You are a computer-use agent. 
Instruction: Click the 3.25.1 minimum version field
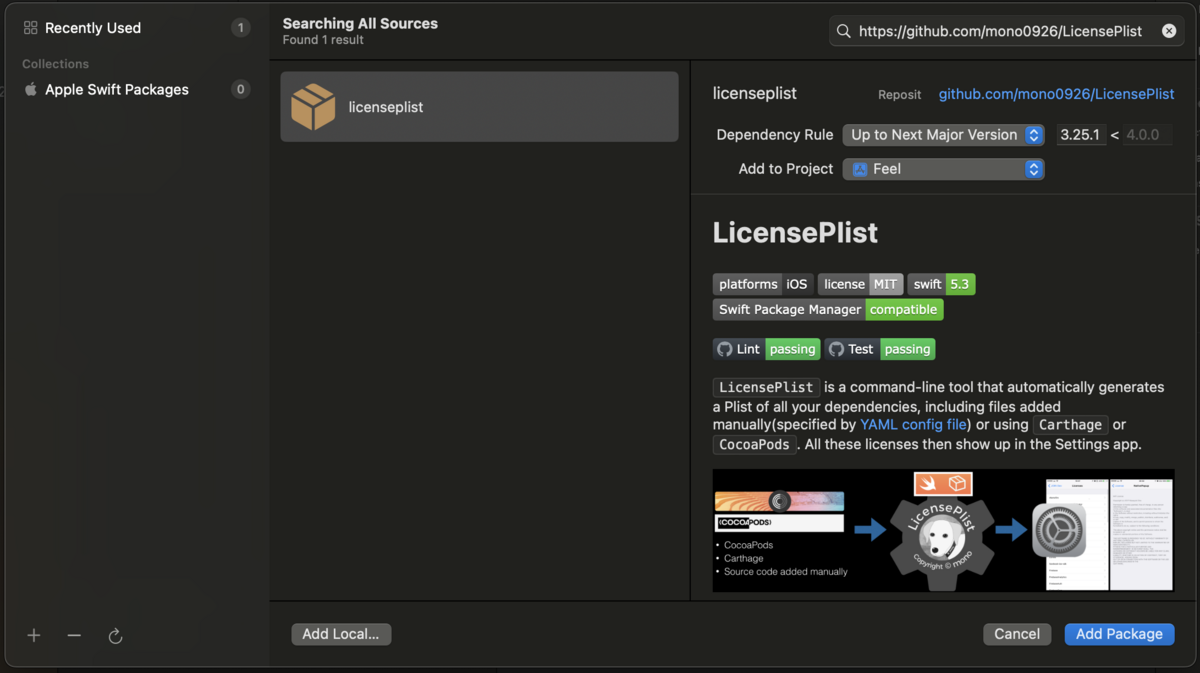1079,135
